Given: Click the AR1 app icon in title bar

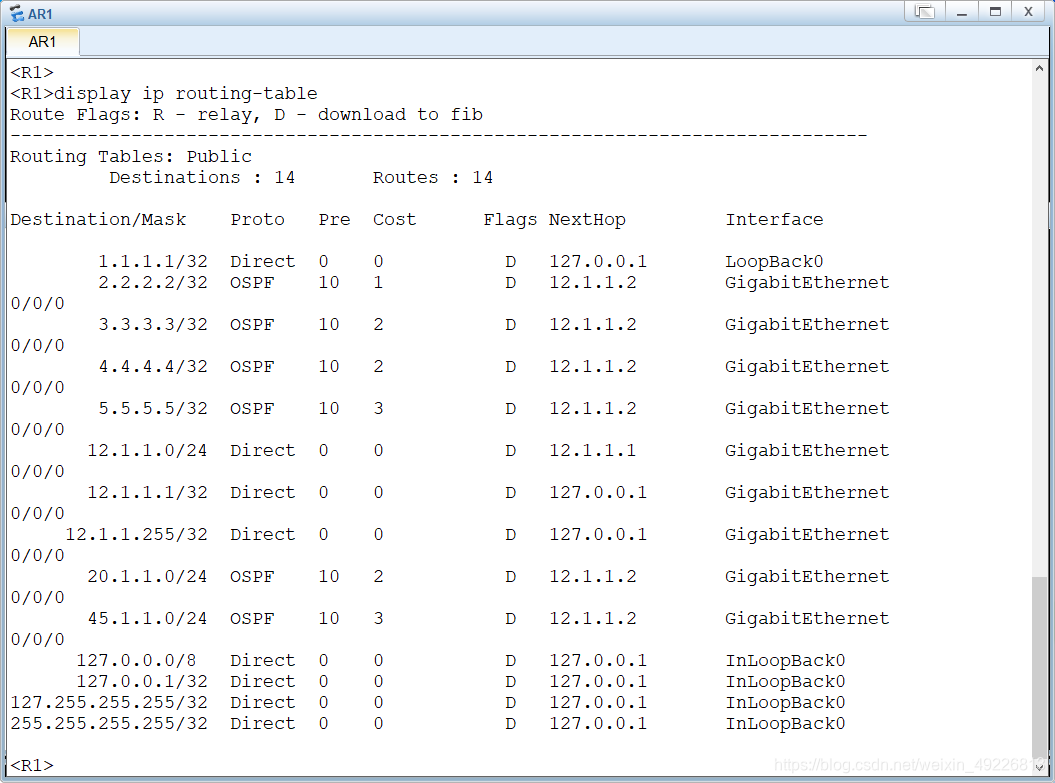Looking at the screenshot, I should click(x=16, y=13).
